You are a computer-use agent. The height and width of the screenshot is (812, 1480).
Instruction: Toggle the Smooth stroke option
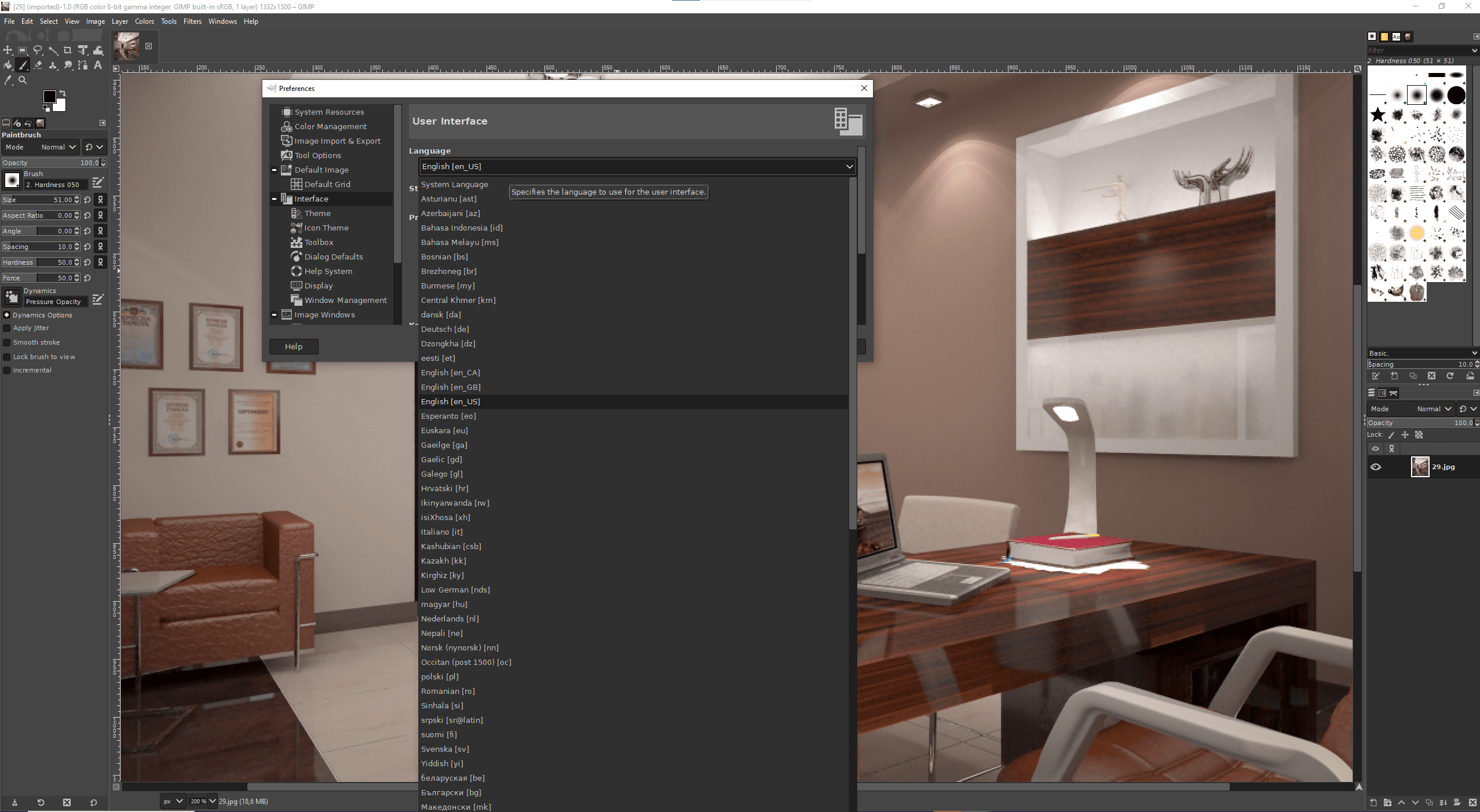(x=8, y=343)
